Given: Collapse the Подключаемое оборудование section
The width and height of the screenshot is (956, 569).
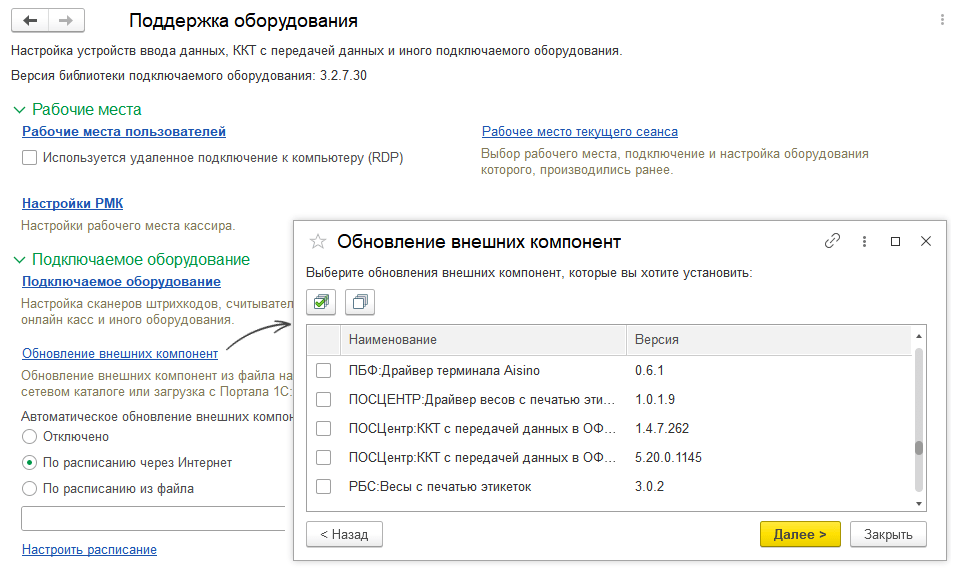Looking at the screenshot, I should point(19,259).
